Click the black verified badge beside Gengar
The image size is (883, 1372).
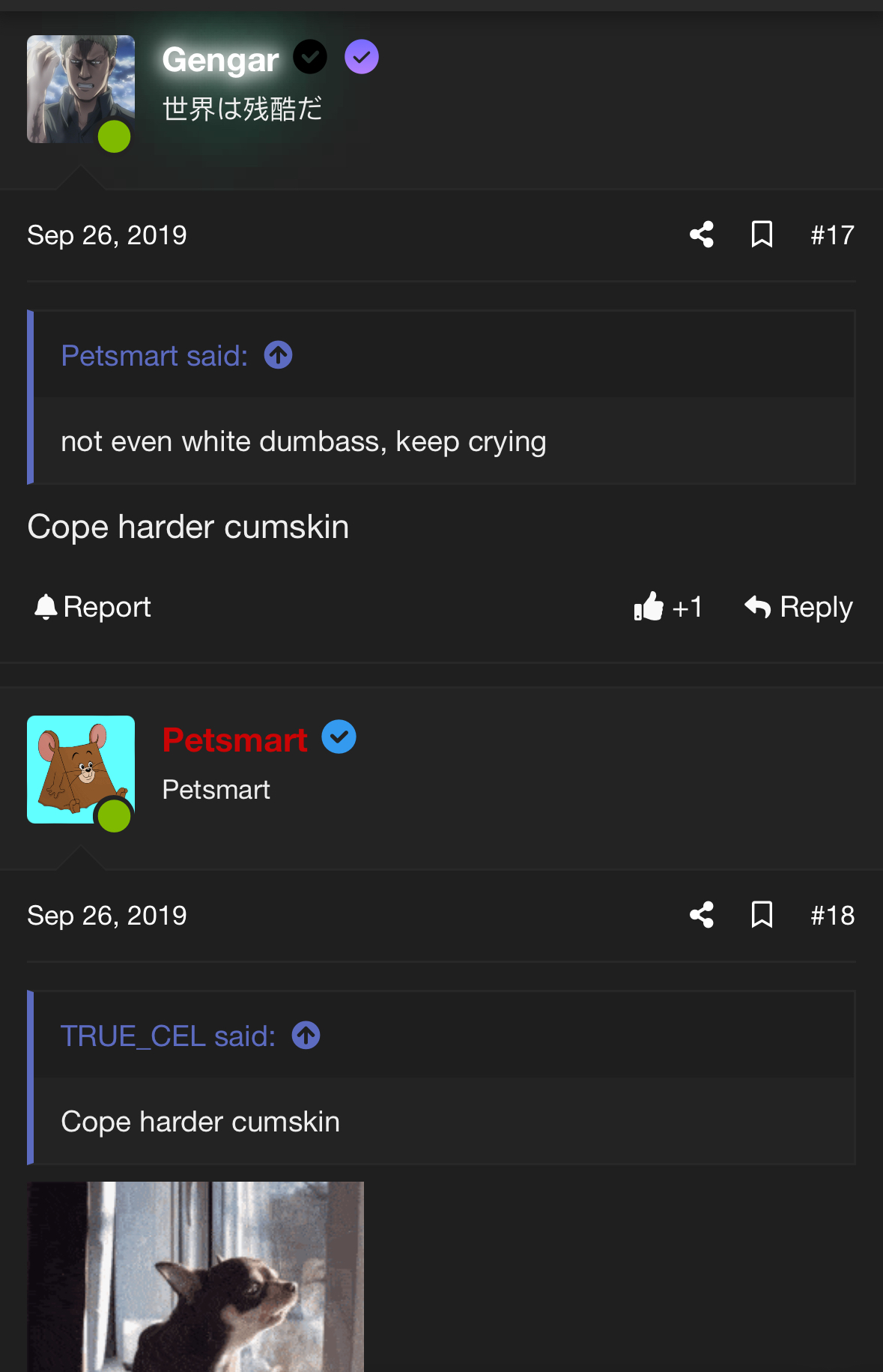(x=310, y=57)
